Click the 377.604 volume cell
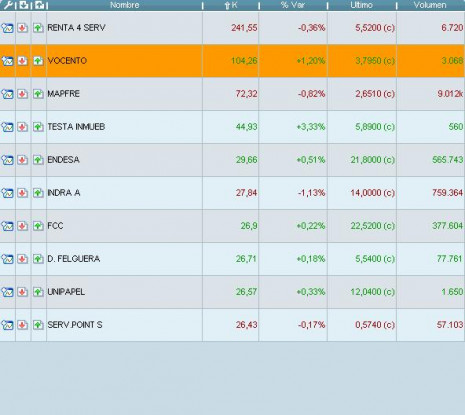Screen dimensions: 465x415 (448, 226)
